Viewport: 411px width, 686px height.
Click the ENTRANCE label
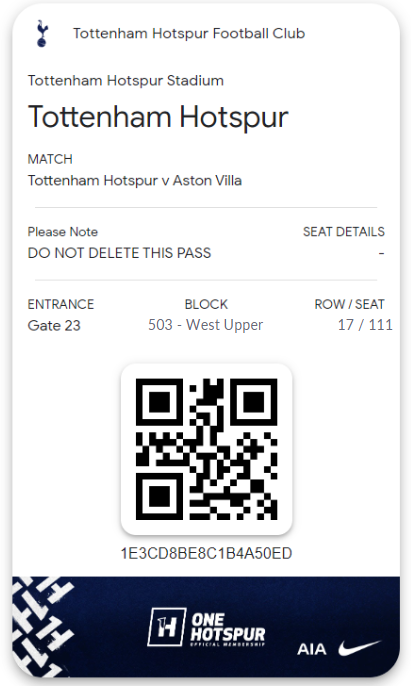point(61,304)
